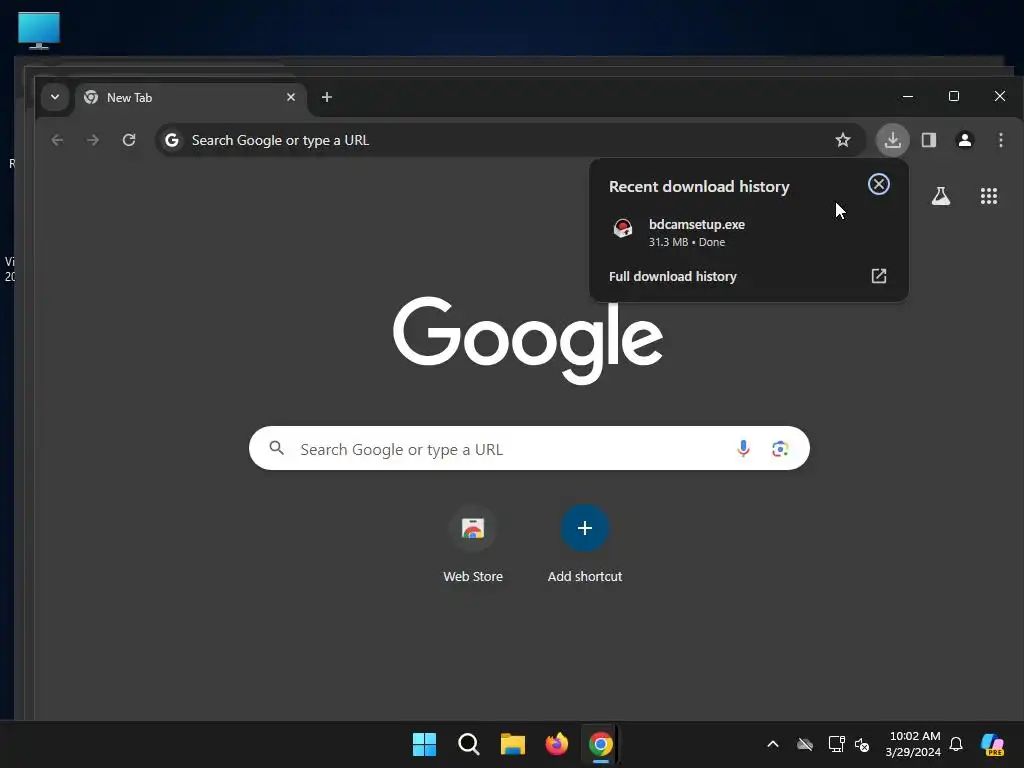
Task: Click the OneDrive cloud tray icon
Action: pos(805,744)
